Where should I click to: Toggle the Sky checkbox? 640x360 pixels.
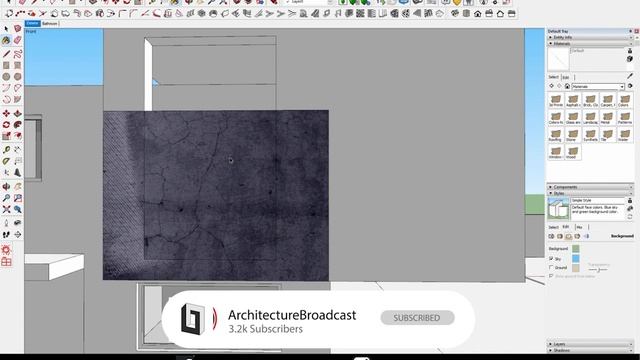(x=551, y=259)
